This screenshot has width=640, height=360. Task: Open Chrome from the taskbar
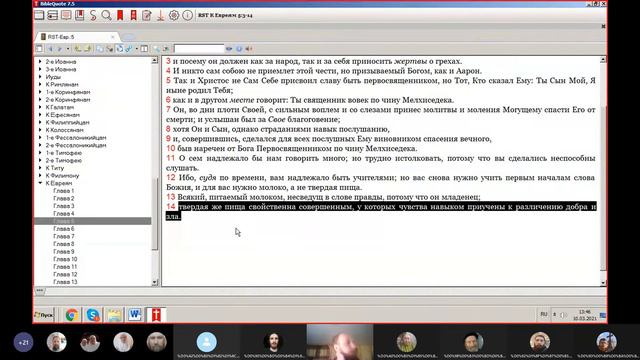point(72,315)
